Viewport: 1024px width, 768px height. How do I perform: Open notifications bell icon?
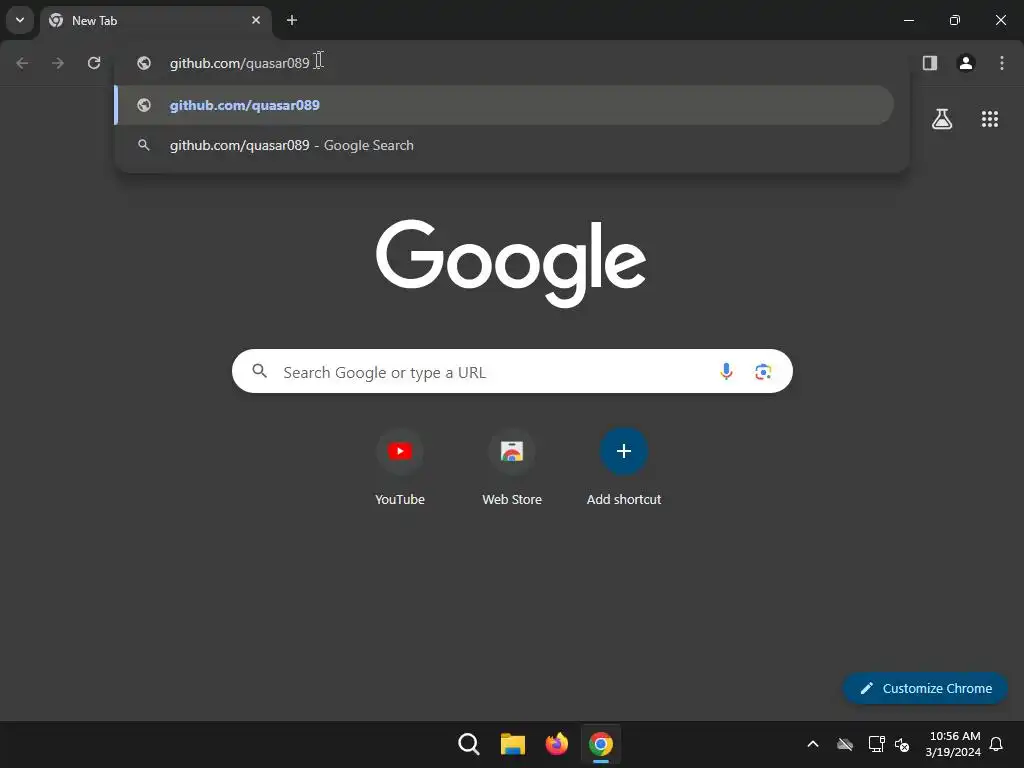point(996,744)
